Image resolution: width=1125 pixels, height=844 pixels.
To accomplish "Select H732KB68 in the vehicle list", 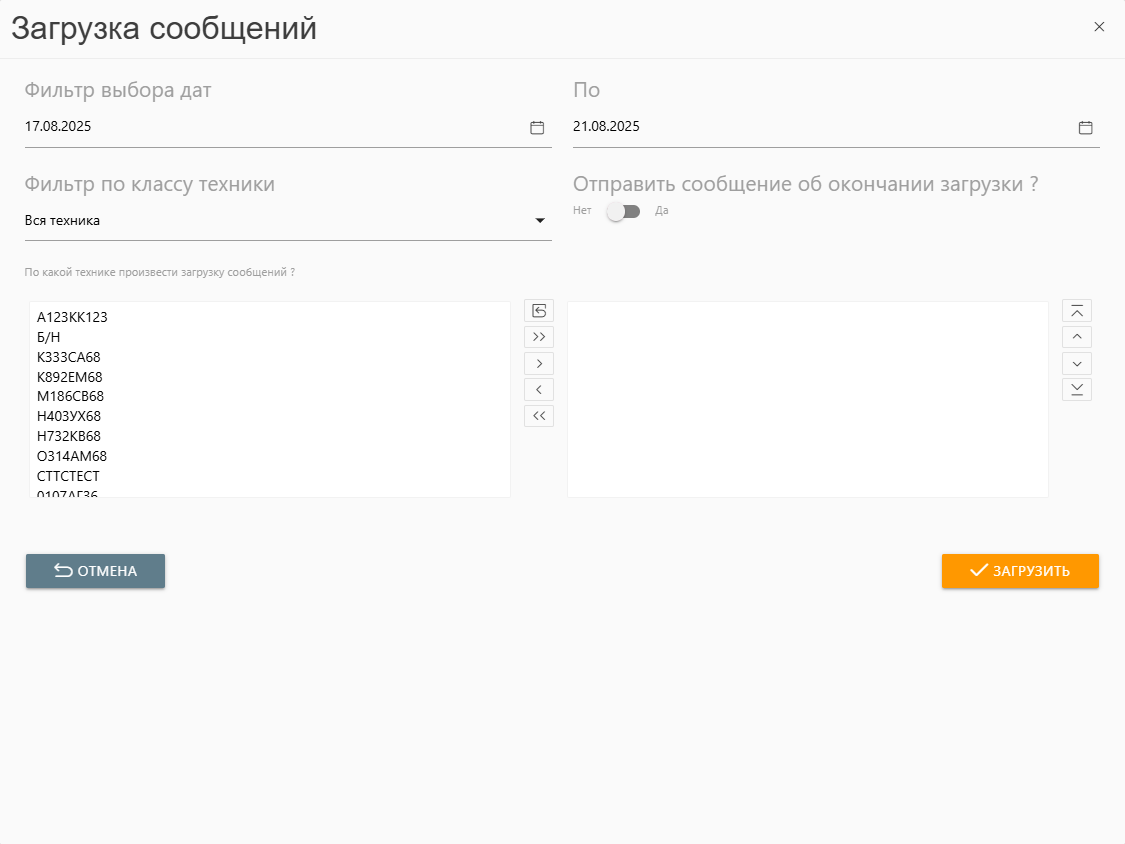I will pyautogui.click(x=270, y=436).
